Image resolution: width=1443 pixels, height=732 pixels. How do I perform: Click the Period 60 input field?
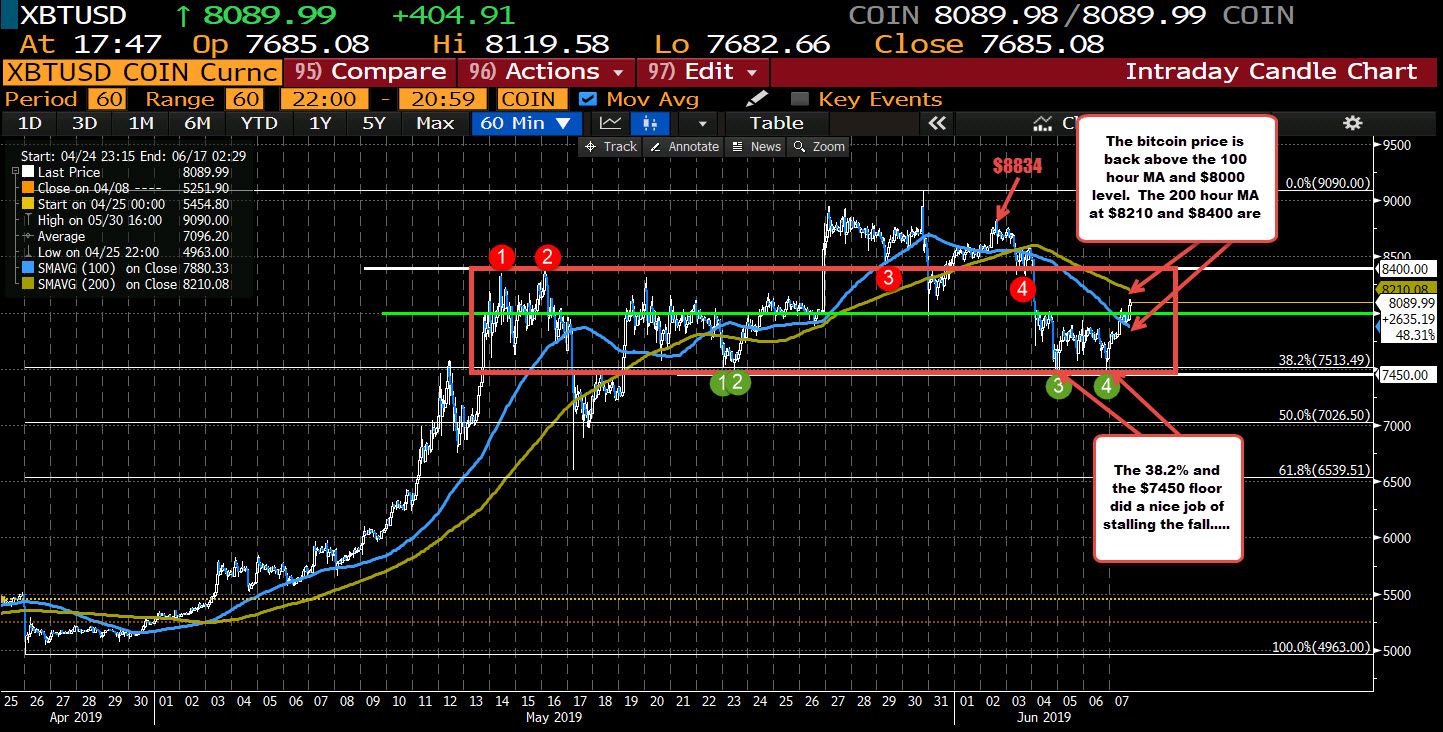(105, 99)
